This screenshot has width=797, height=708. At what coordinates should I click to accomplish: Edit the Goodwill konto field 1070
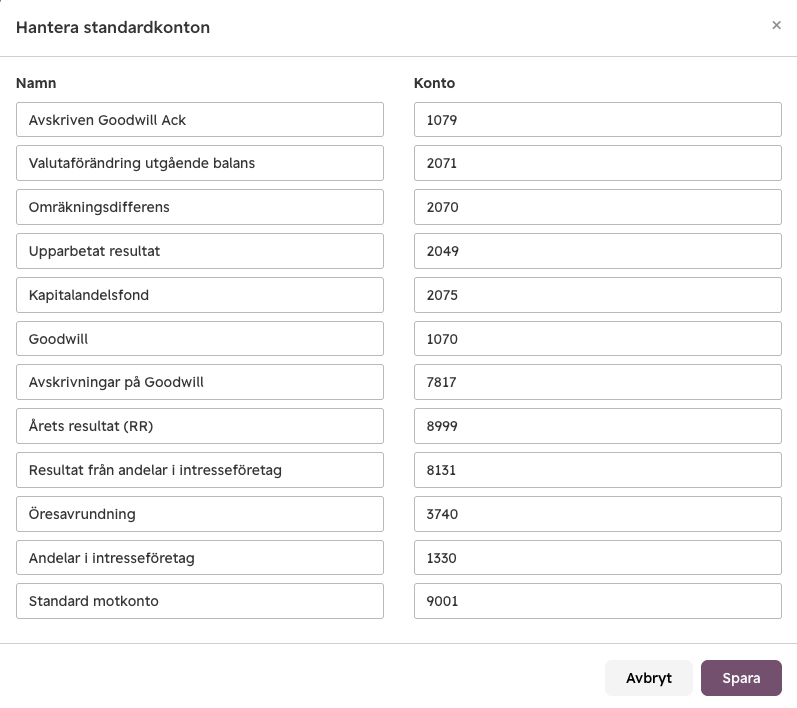[x=598, y=338]
